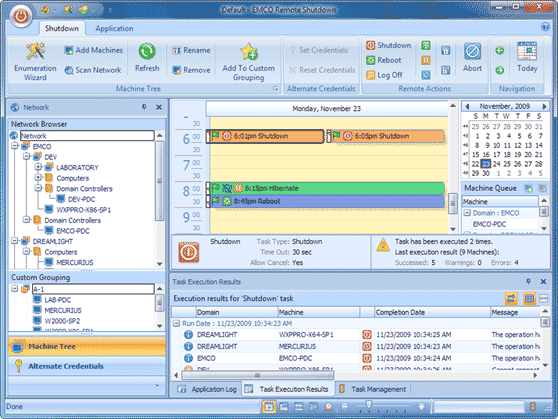558x419 pixels.
Task: Open the help icon at ribbon top right
Action: [545, 27]
